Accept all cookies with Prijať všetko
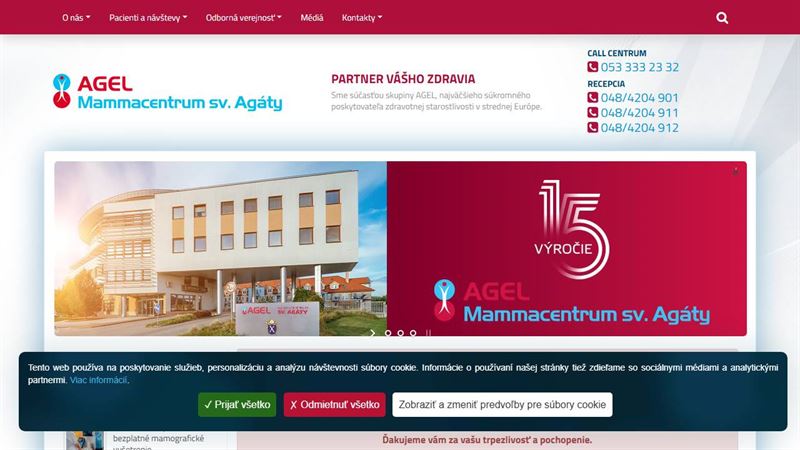The width and height of the screenshot is (800, 450). 237,405
